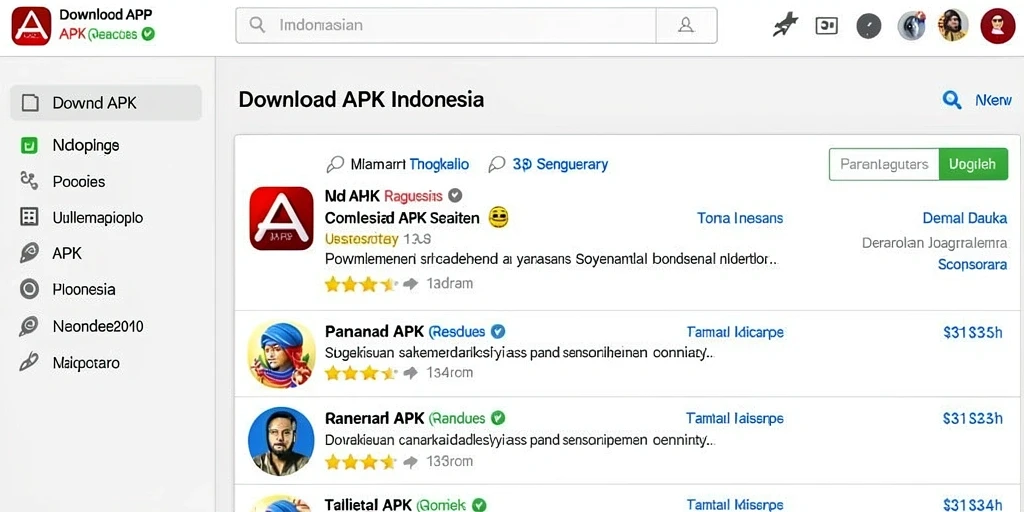Click the red A logo in the header
This screenshot has width=1024, height=512.
(x=31, y=26)
